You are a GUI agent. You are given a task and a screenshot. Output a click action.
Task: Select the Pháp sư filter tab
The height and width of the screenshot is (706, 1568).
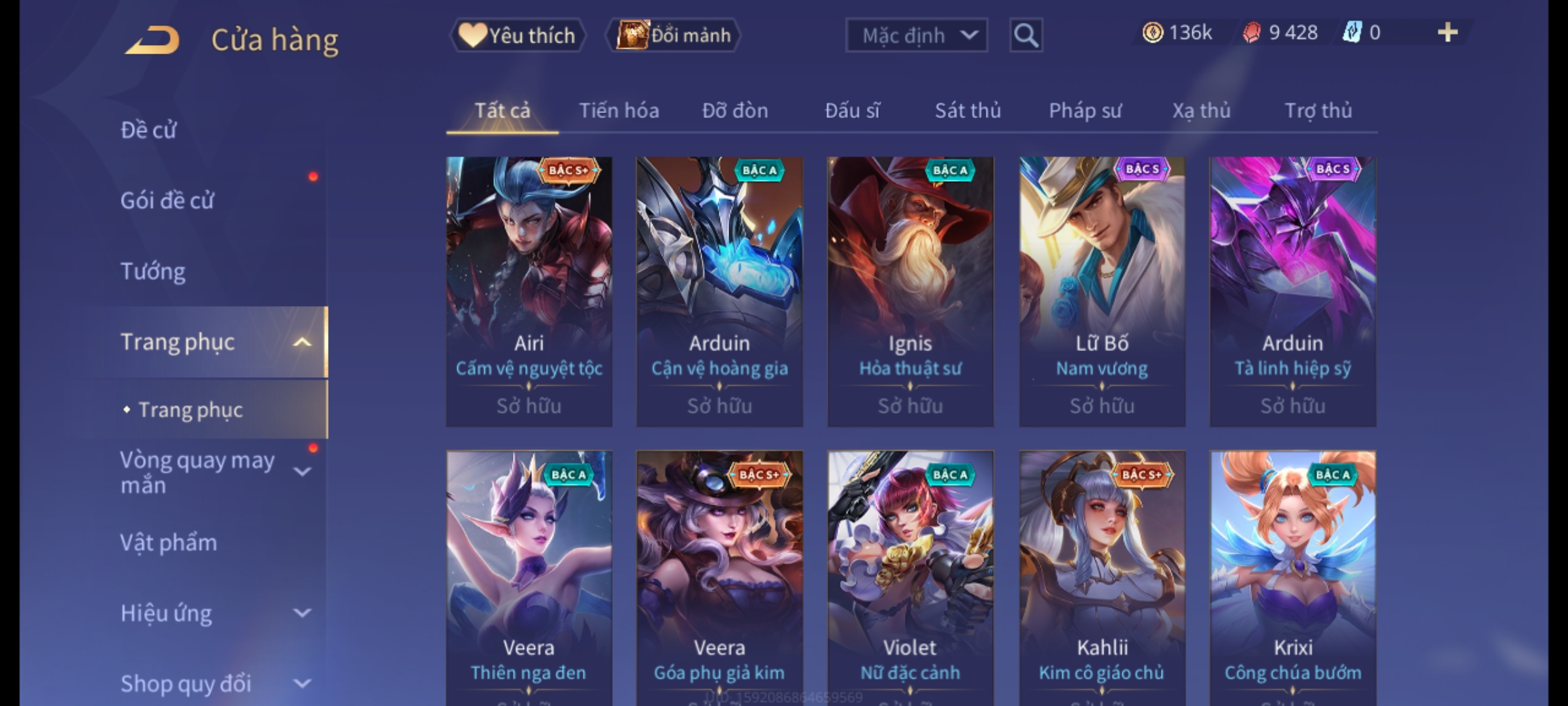pyautogui.click(x=1085, y=110)
